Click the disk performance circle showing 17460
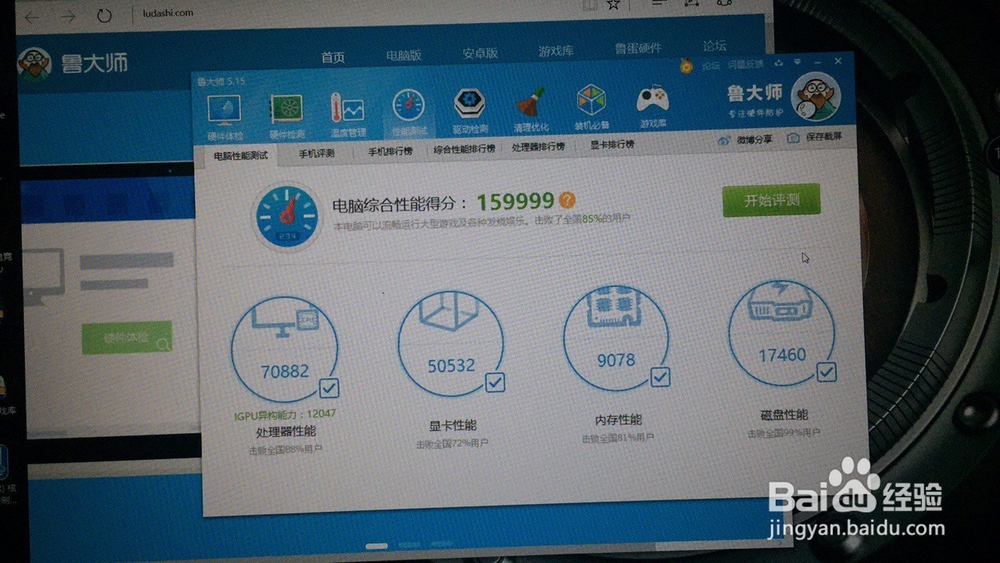 [782, 333]
